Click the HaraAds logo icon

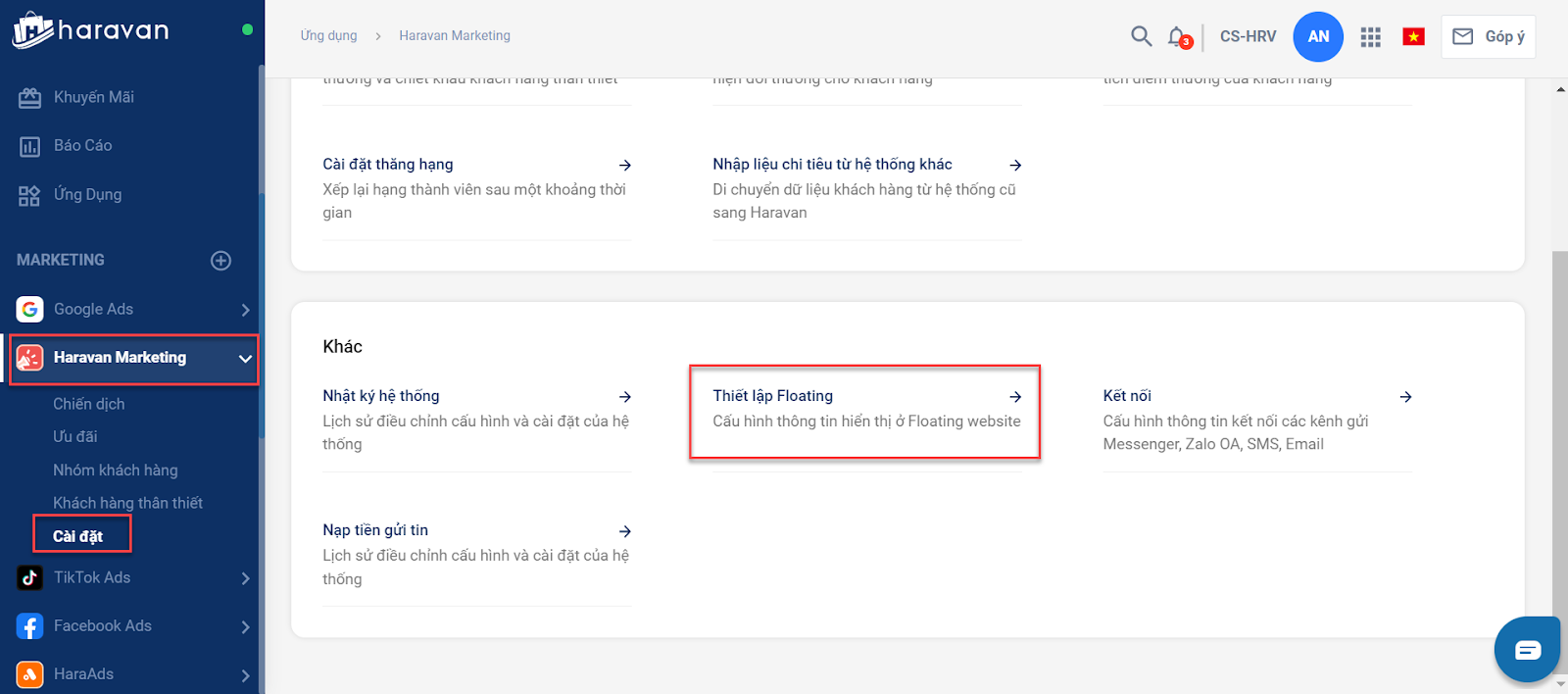click(x=29, y=674)
